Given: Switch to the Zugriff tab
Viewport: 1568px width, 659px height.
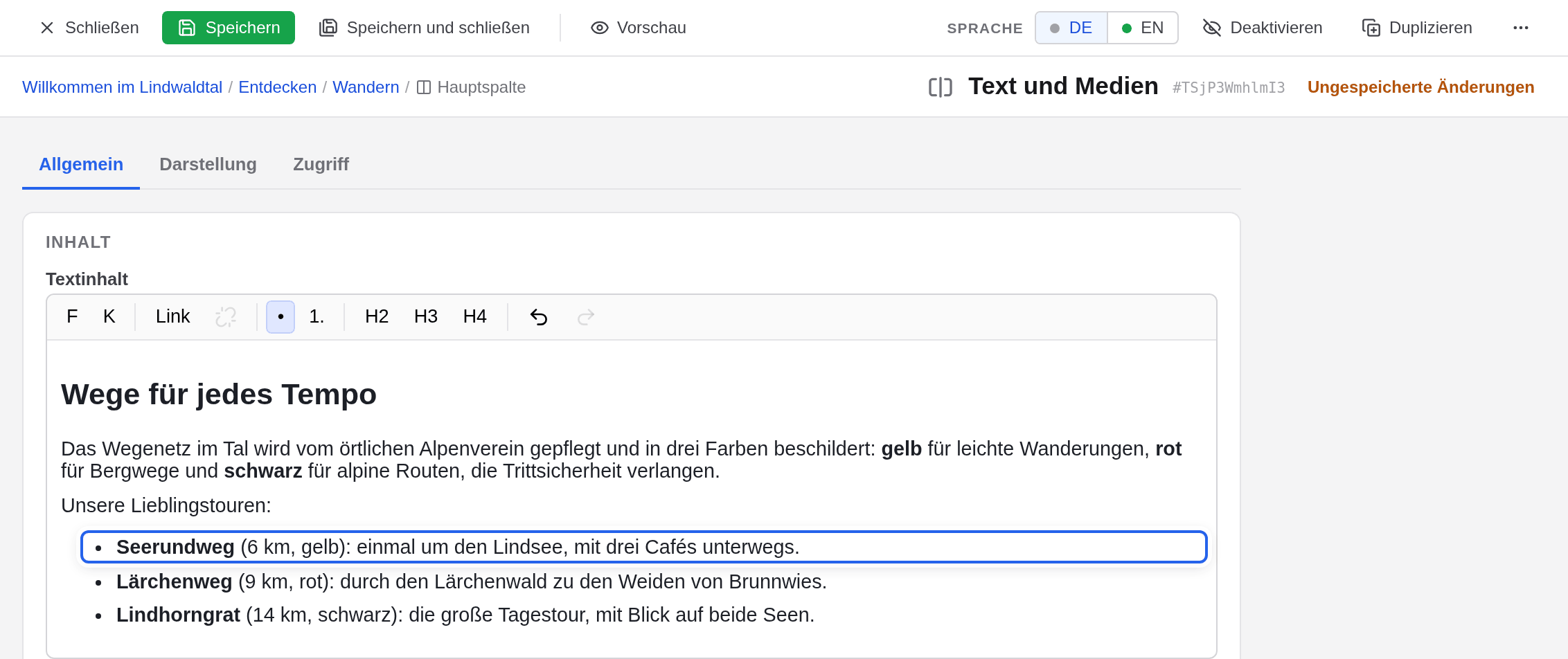Looking at the screenshot, I should (321, 164).
